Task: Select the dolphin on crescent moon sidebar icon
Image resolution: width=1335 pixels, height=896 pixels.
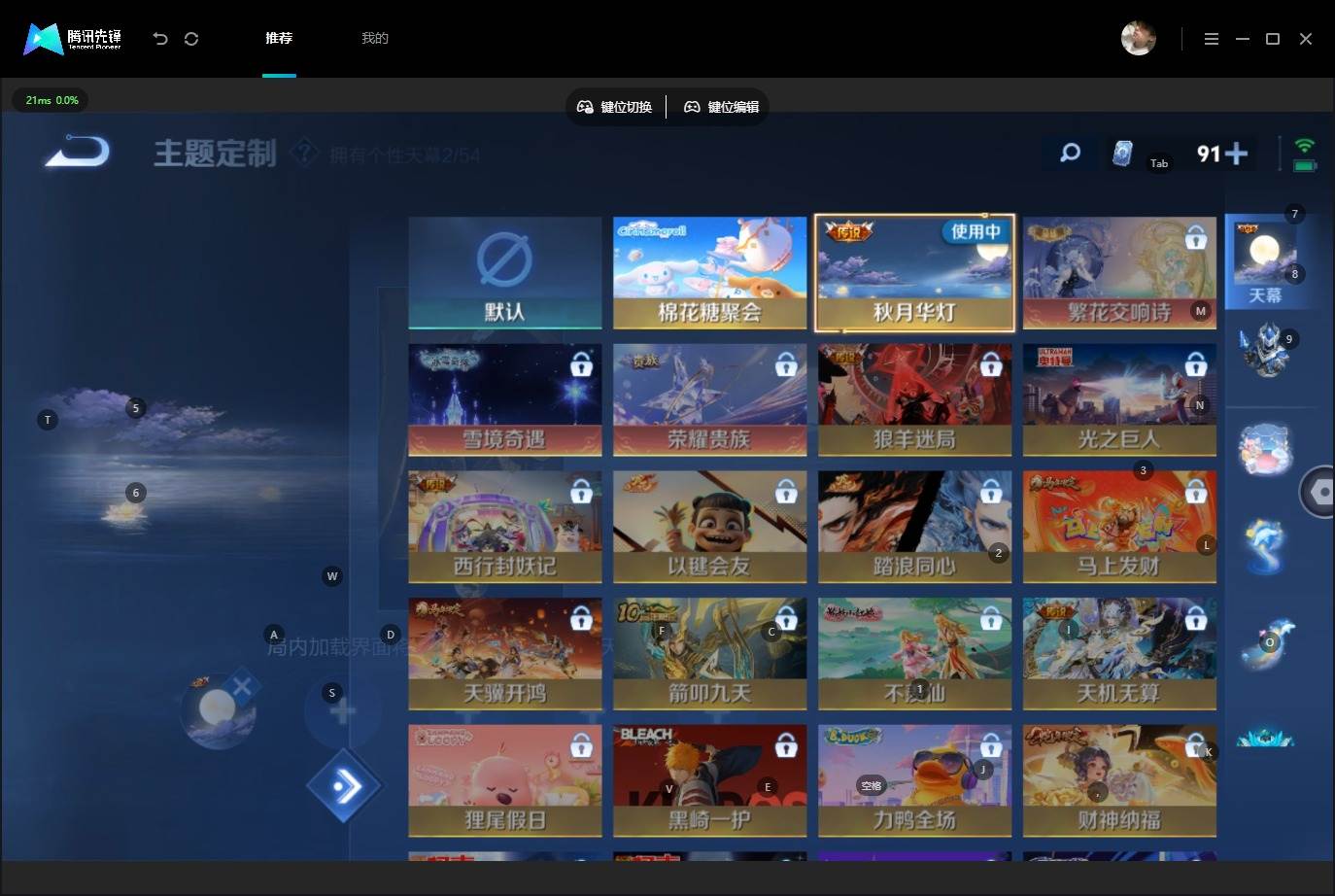Action: [x=1265, y=644]
